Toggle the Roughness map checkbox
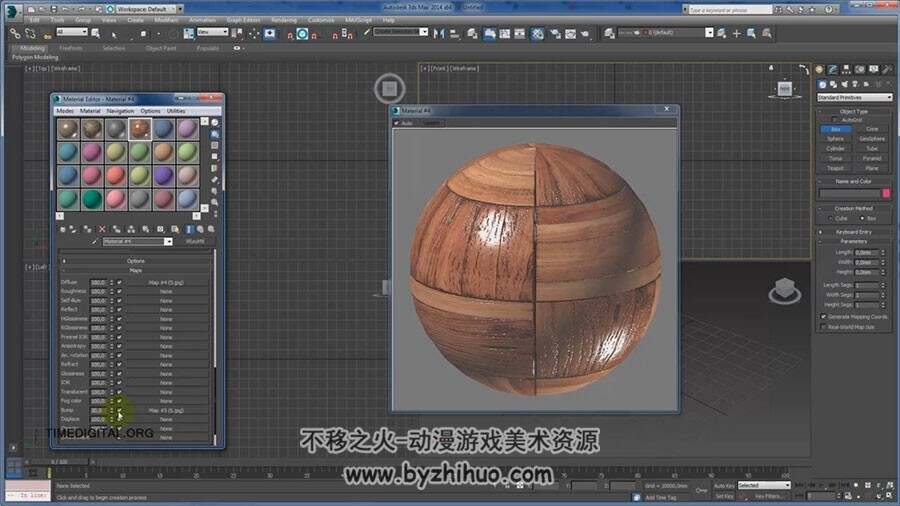This screenshot has height=506, width=900. pos(119,291)
